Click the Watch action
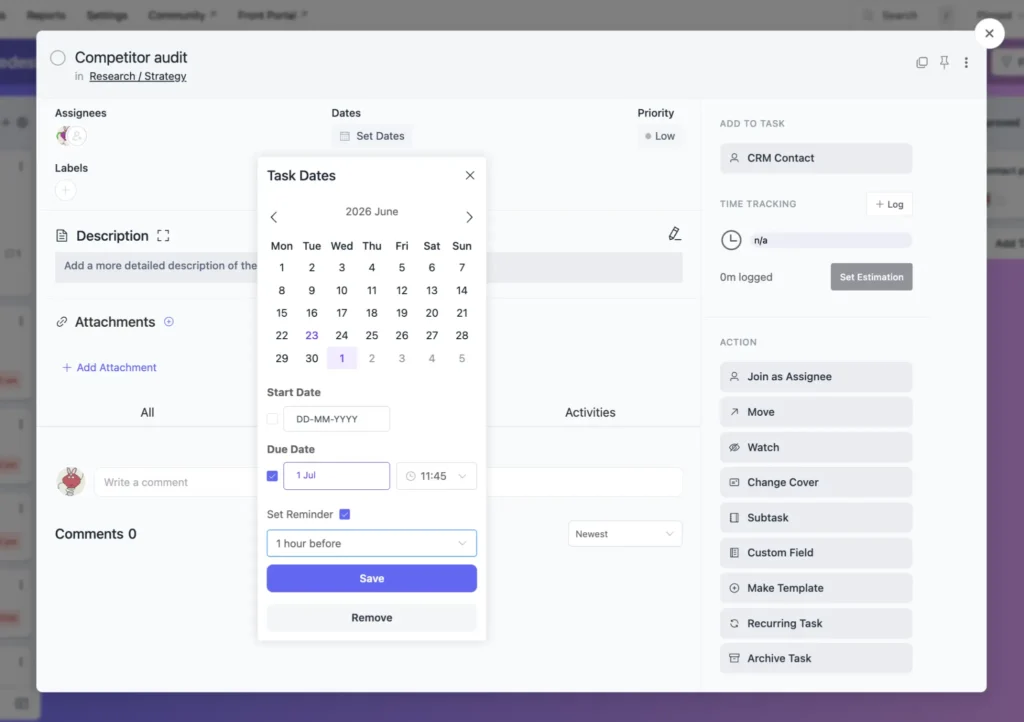Screen dimensions: 1024x722 pos(816,447)
